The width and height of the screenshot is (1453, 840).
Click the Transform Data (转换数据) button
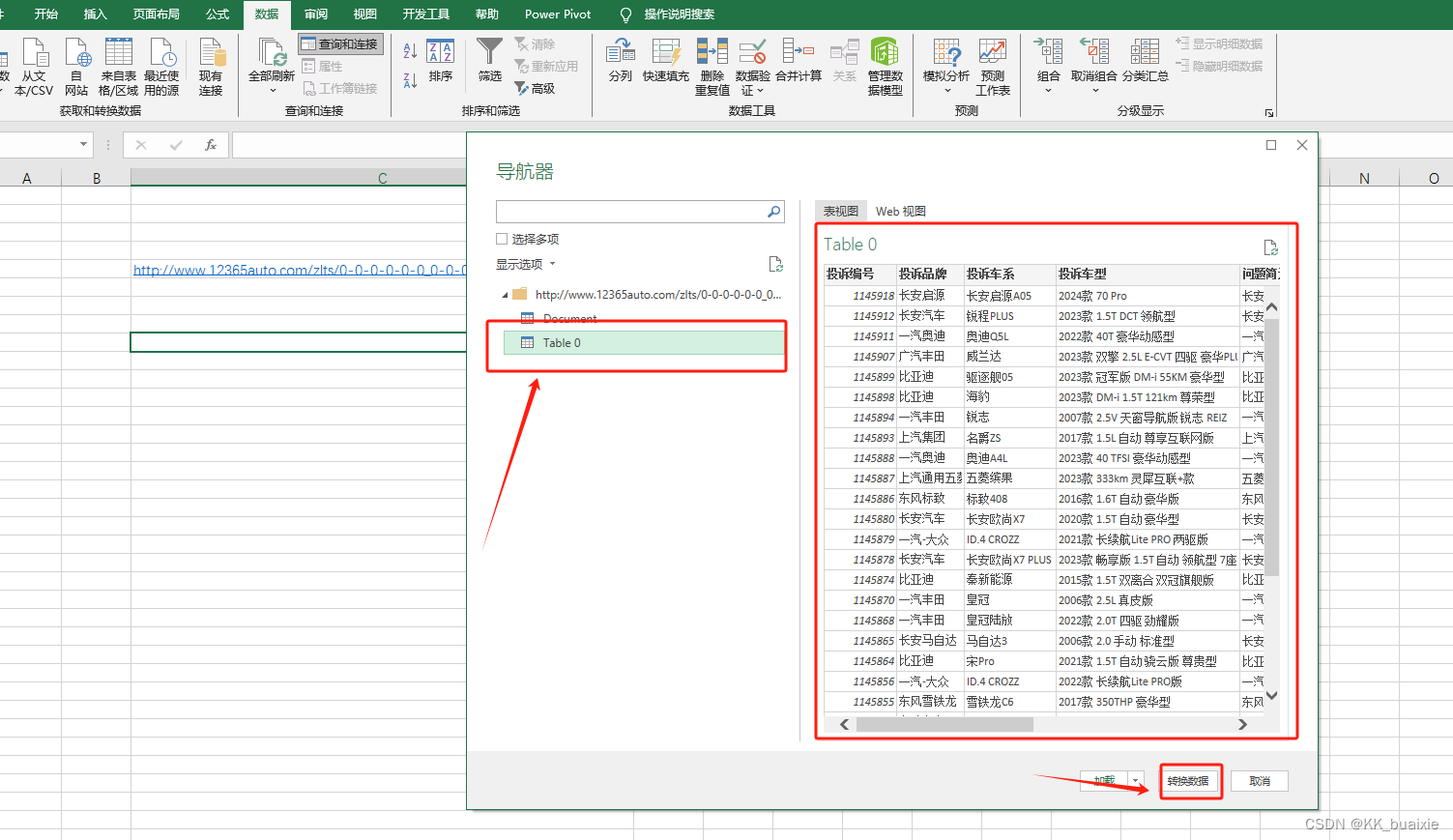tap(1187, 781)
